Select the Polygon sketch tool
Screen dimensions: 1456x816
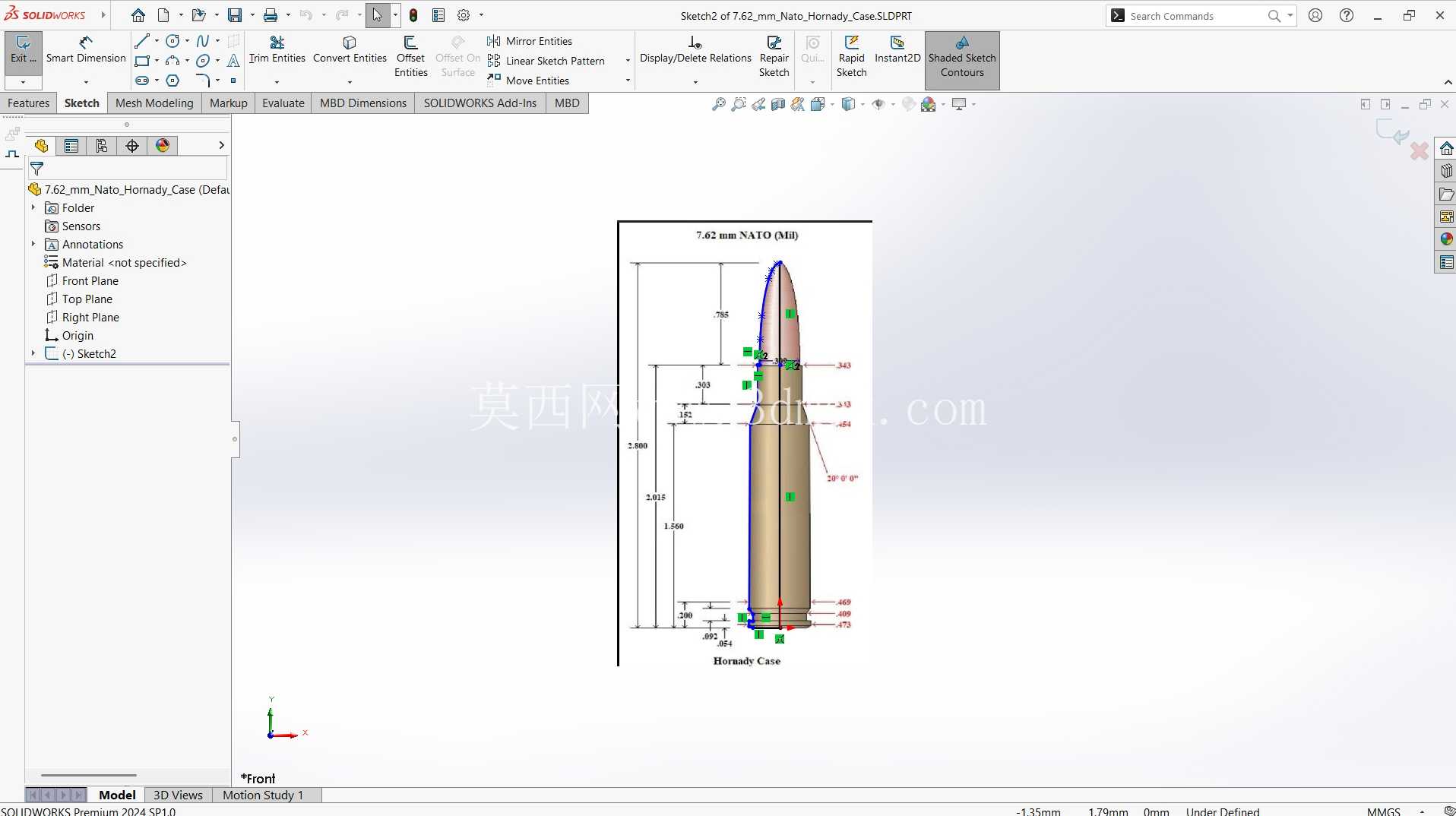coord(173,81)
